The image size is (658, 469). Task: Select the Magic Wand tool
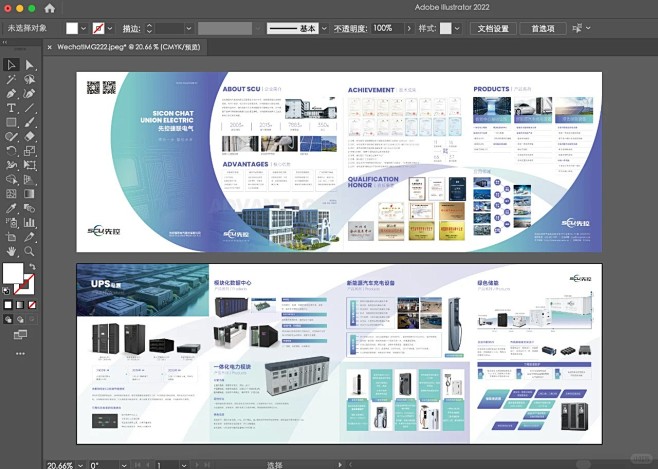pos(11,79)
